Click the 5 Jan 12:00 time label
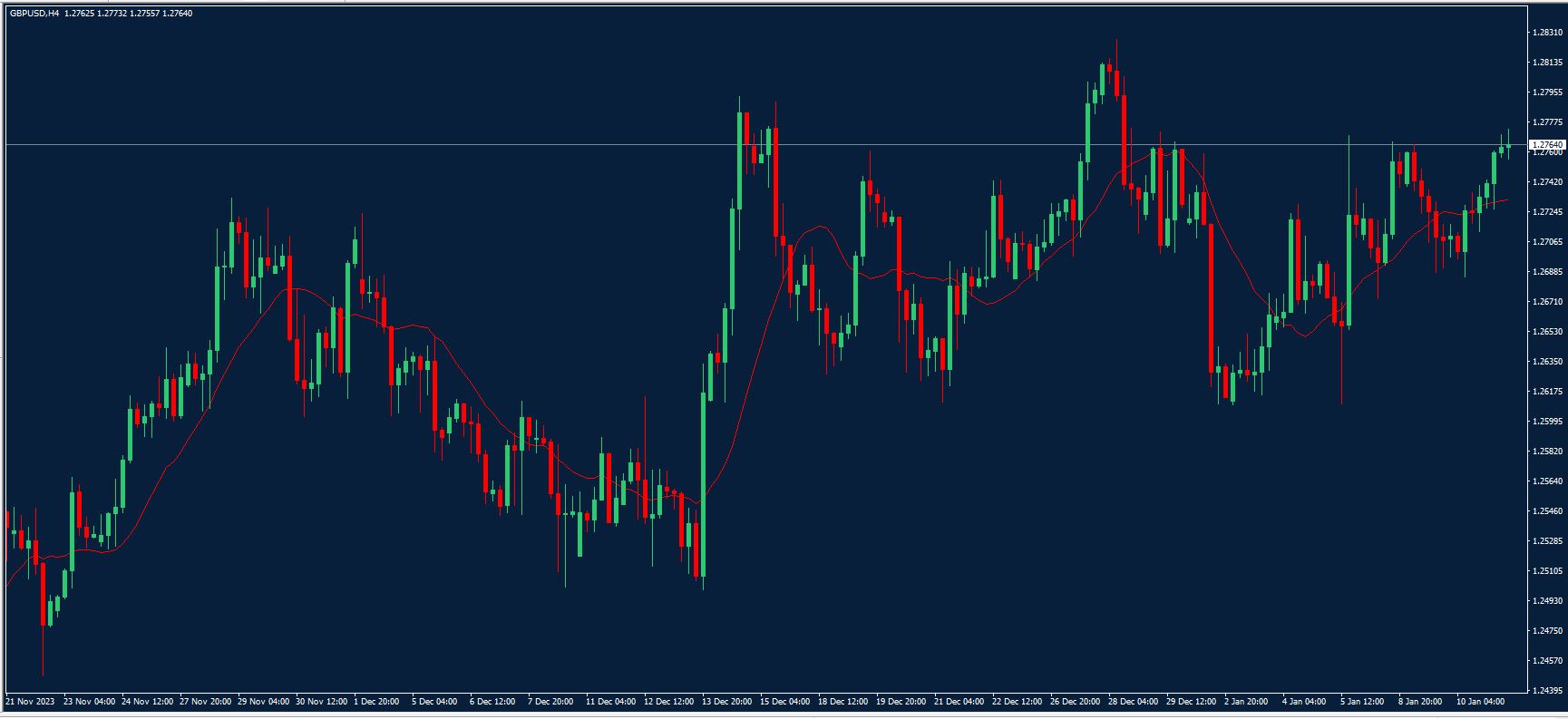1568x719 pixels. (x=1362, y=702)
